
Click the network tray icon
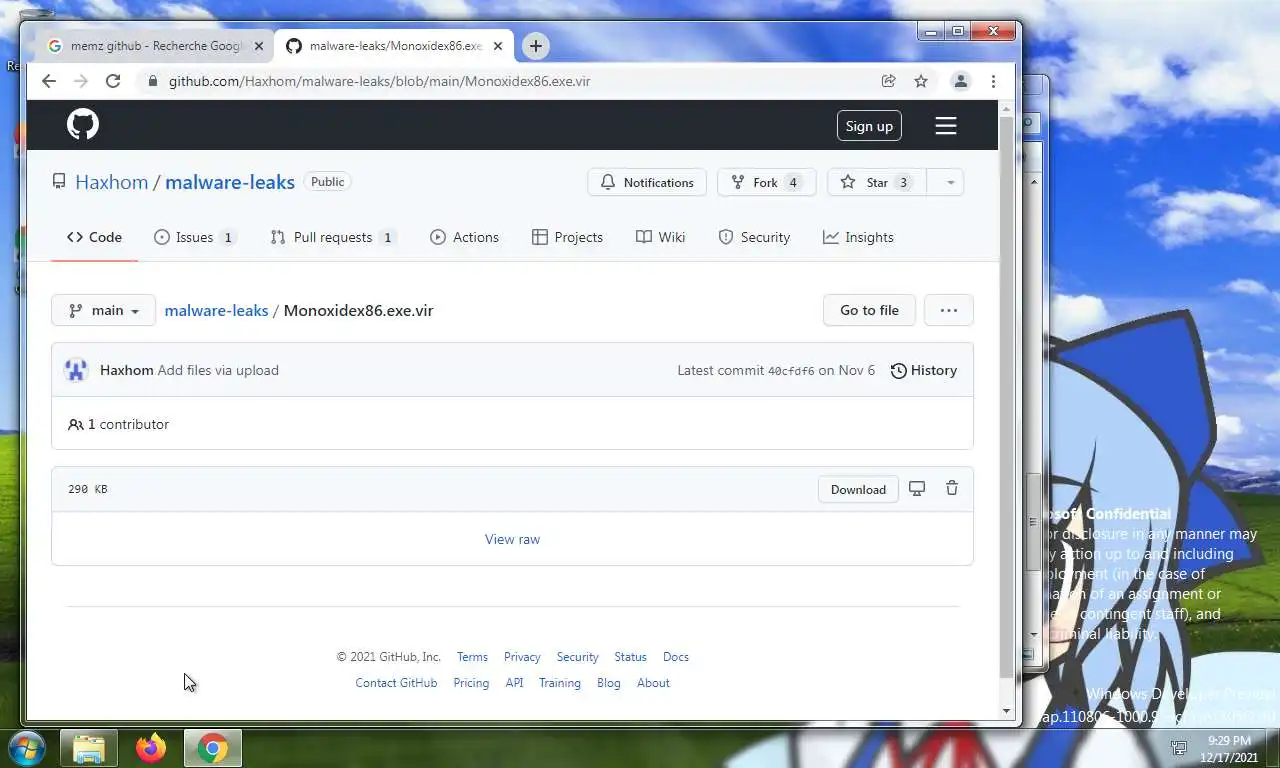point(1180,748)
